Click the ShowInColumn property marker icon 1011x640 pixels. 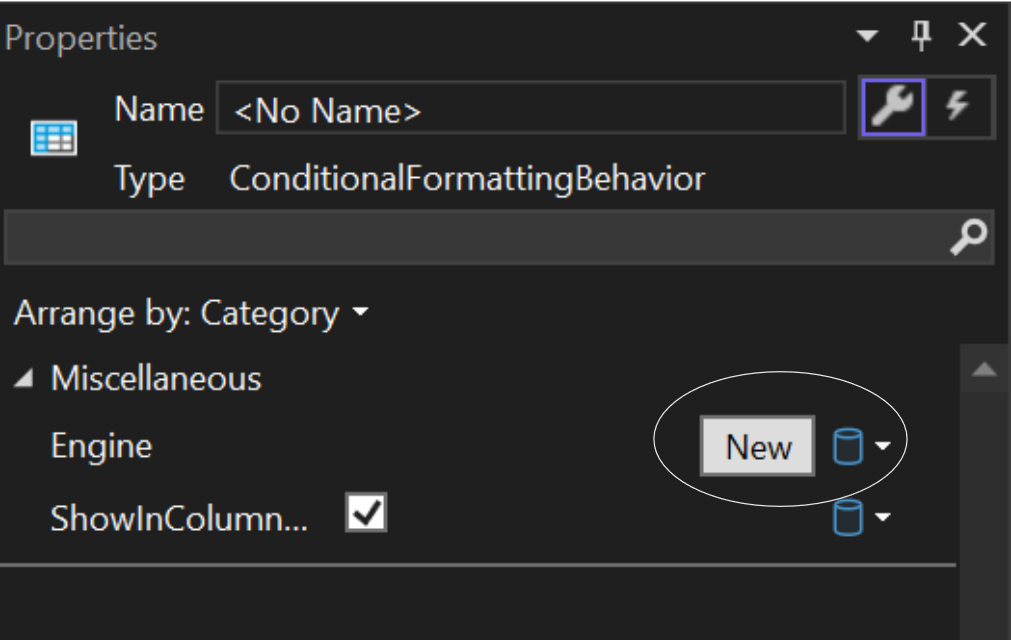click(847, 518)
